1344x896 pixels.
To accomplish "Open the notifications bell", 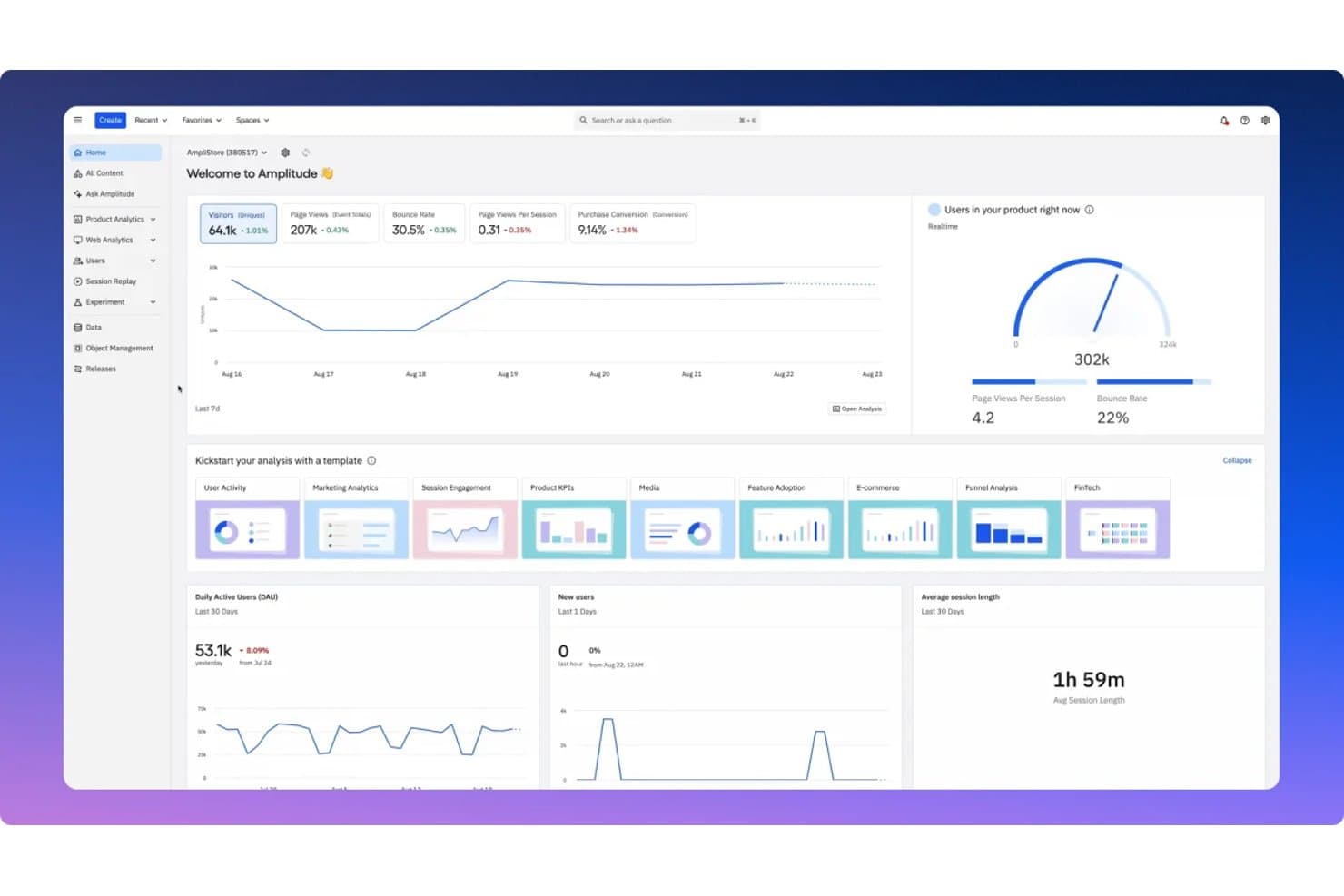I will (1224, 120).
